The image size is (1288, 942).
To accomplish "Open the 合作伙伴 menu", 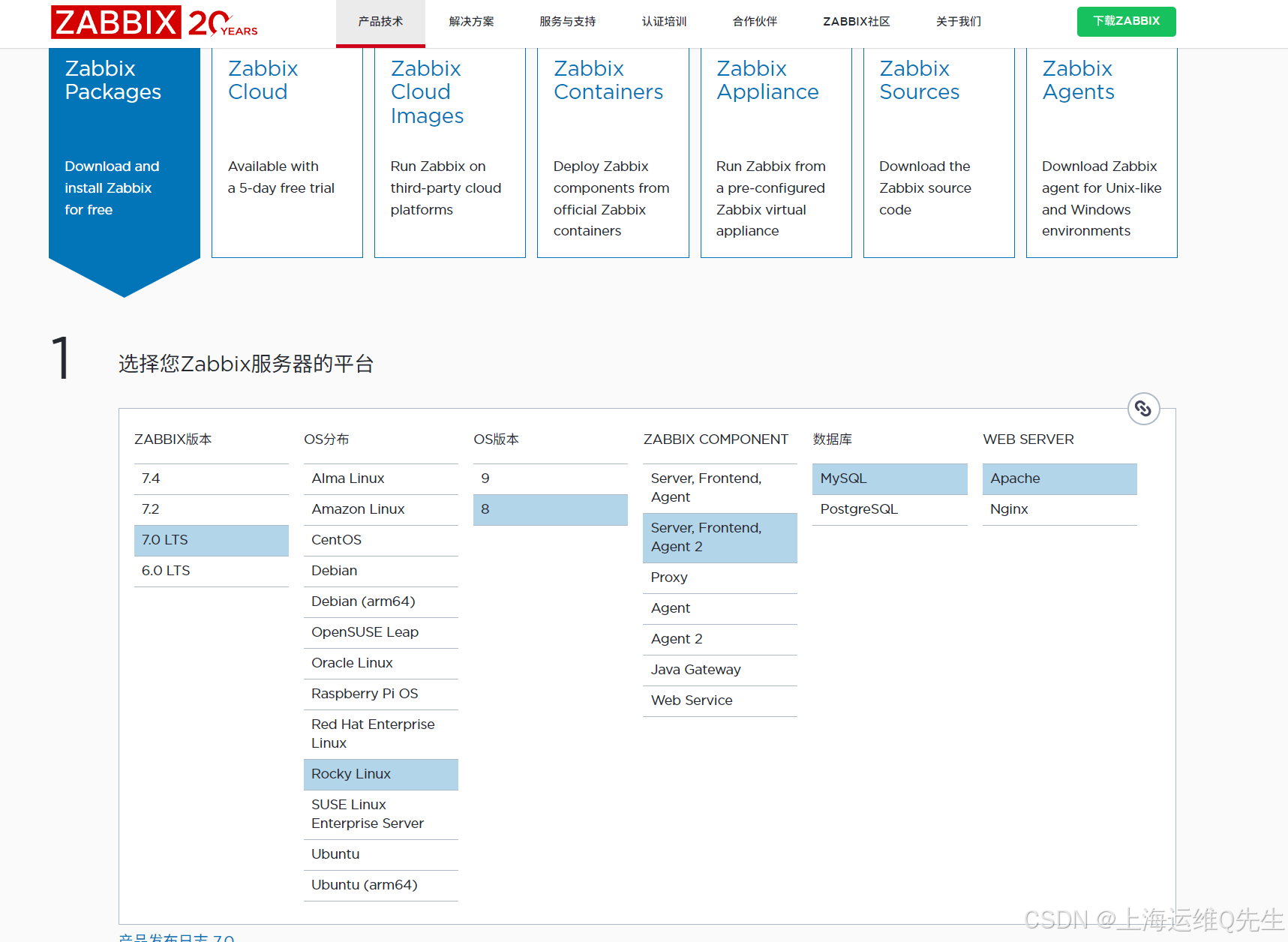I will (x=755, y=22).
